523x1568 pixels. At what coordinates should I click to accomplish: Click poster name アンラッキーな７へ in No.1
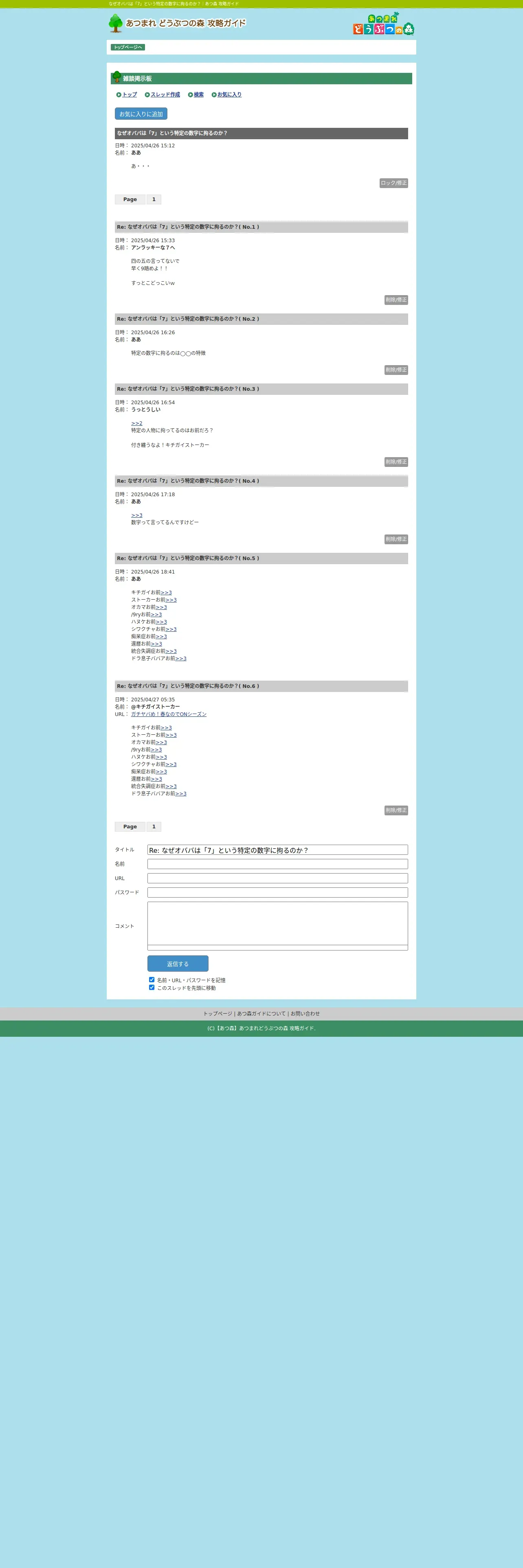pos(153,248)
